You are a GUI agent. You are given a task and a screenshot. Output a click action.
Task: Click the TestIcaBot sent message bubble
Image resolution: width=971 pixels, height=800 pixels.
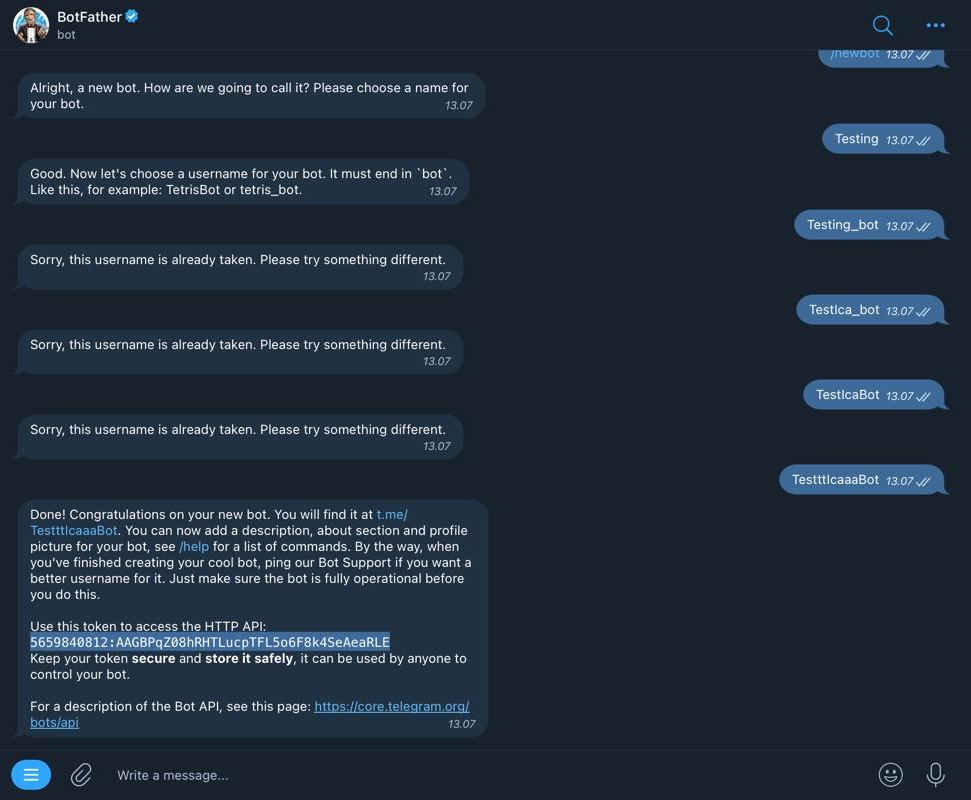847,395
